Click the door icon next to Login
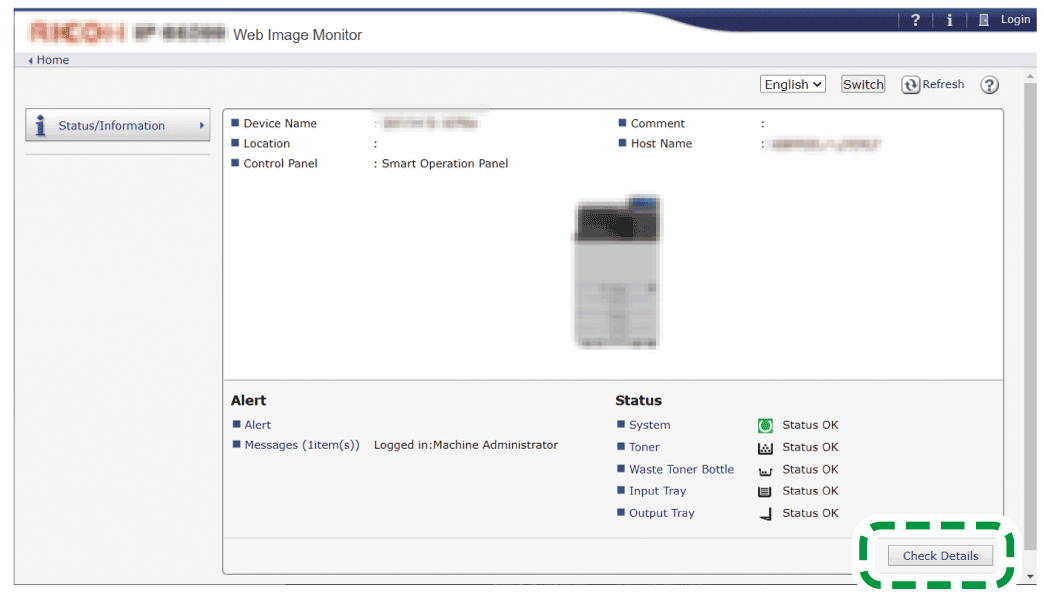1044x594 pixels. point(984,19)
